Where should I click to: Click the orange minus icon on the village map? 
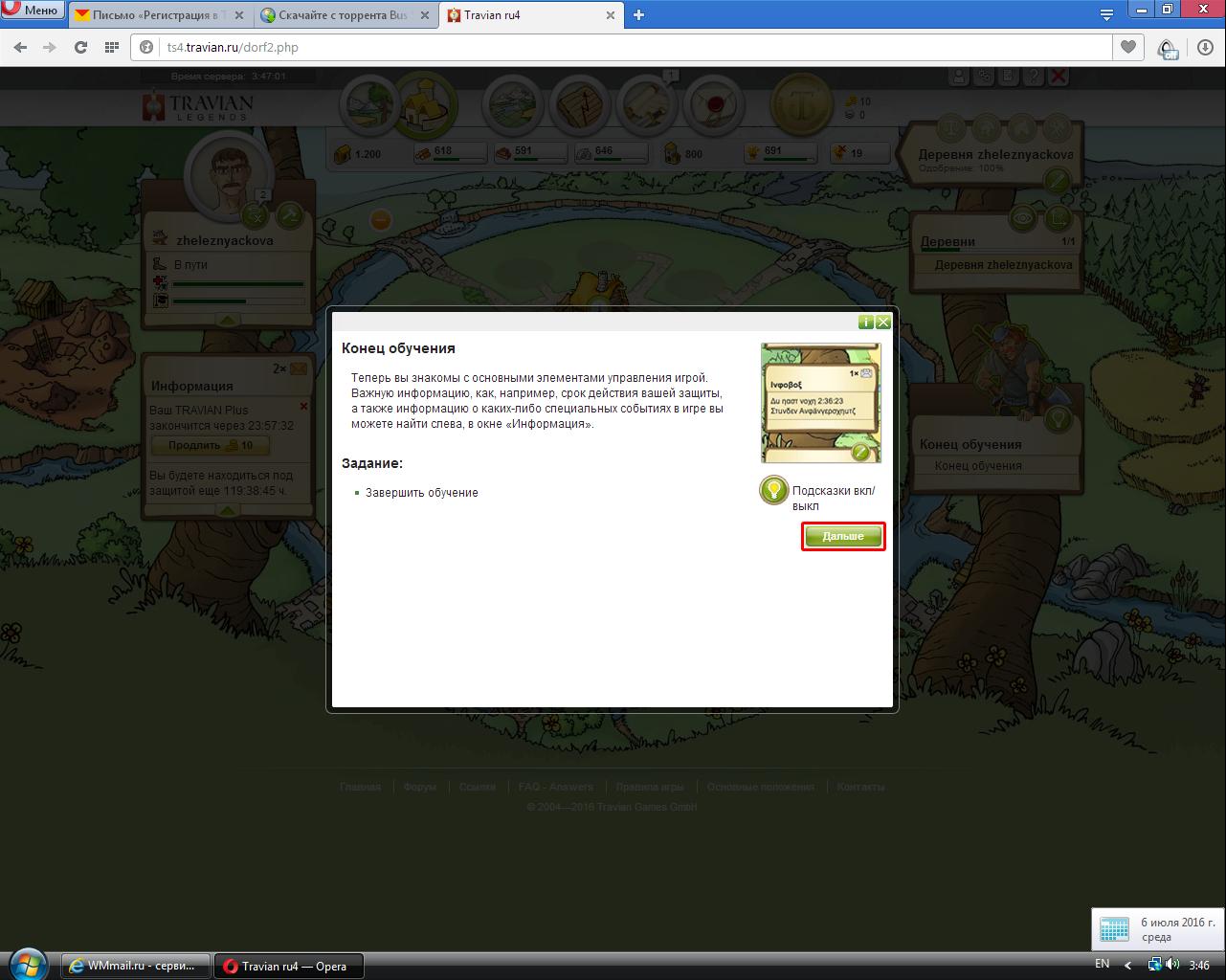pos(380,221)
